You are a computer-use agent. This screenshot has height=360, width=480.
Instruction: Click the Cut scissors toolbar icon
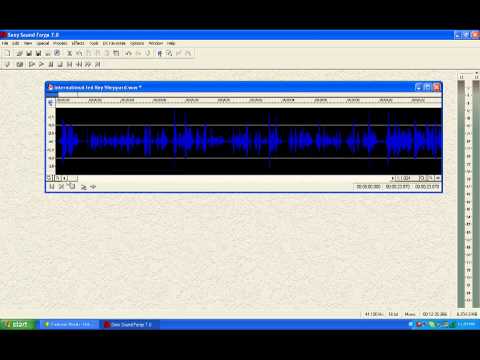(69, 53)
